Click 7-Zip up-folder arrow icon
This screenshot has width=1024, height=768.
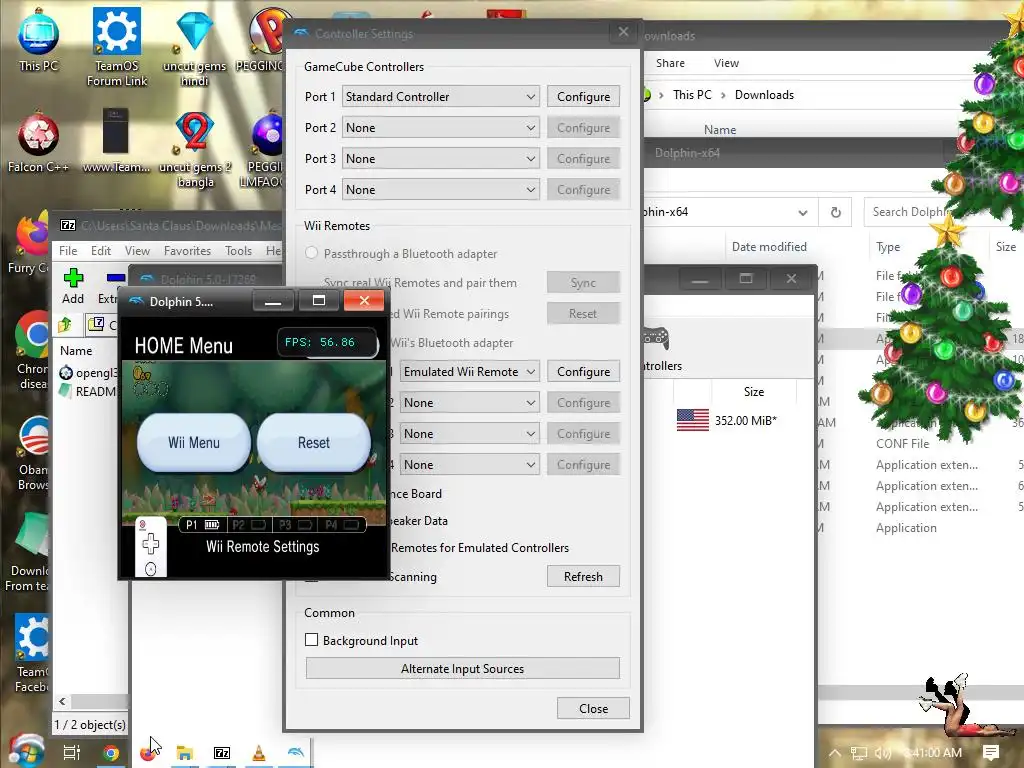tap(65, 324)
